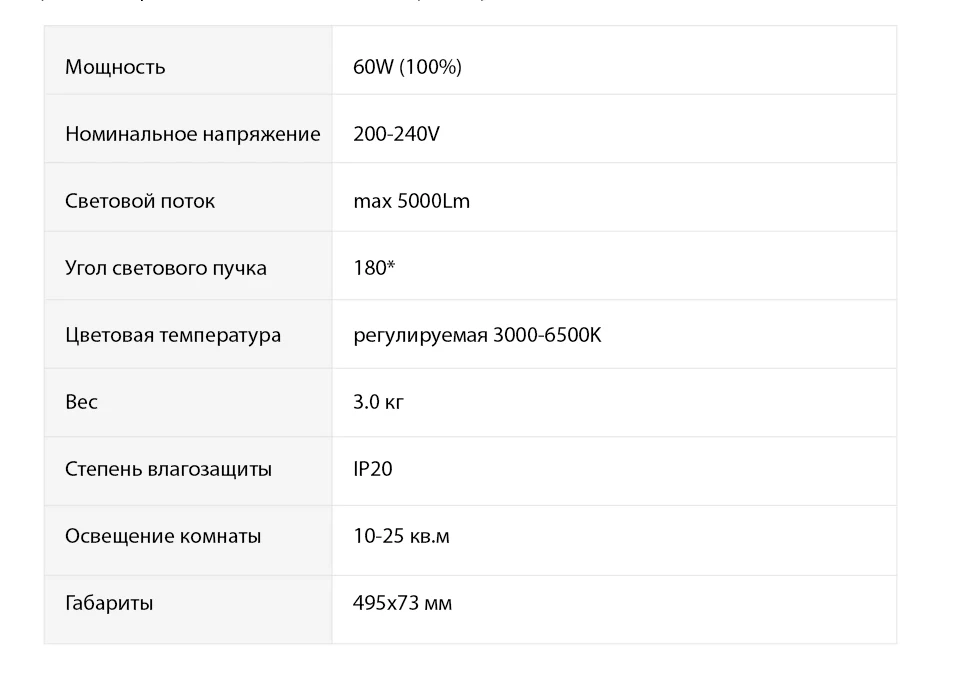Click the '(100%)' text in the power row
The height and width of the screenshot is (695, 960).
pos(431,67)
